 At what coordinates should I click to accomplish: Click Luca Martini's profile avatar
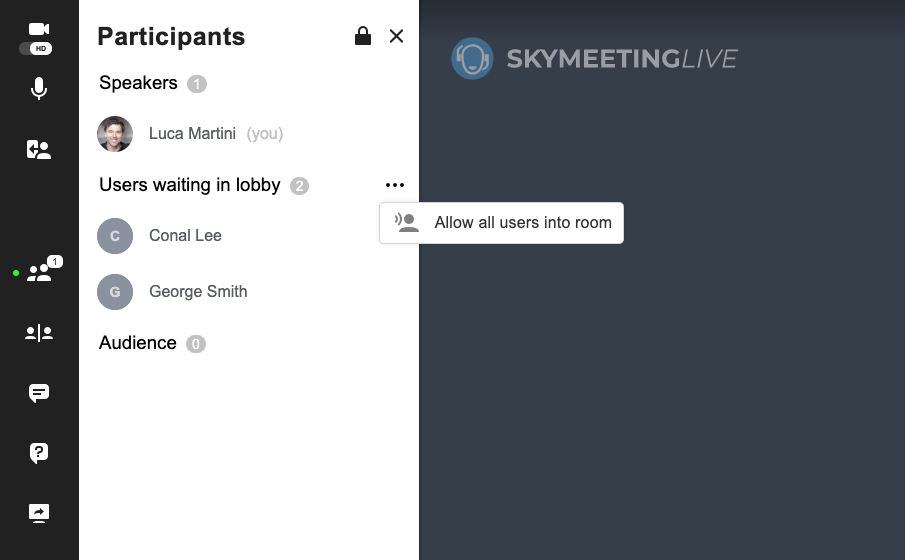coord(115,134)
